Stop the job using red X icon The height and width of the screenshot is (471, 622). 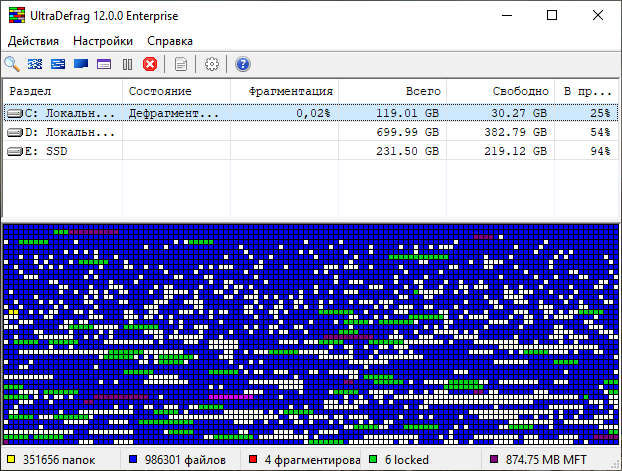pos(150,64)
